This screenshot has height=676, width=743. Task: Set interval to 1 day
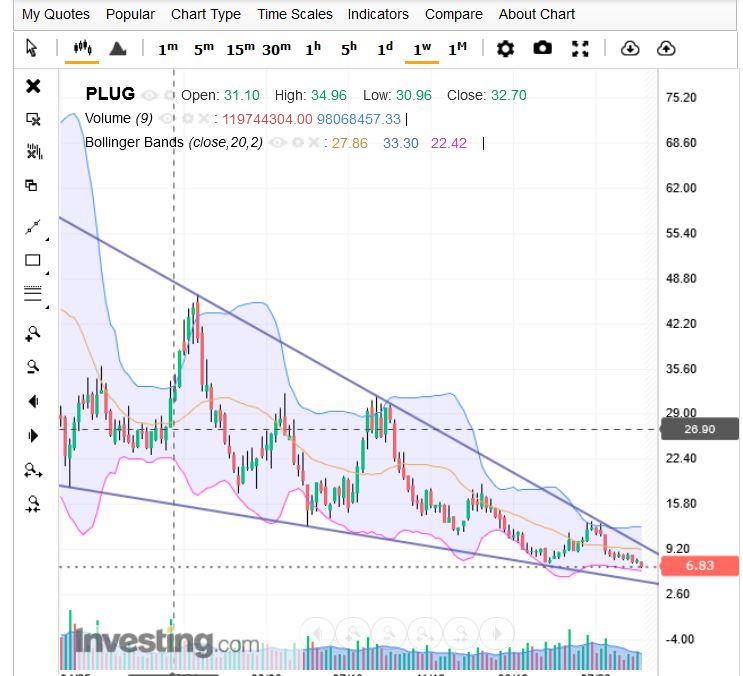pos(385,48)
